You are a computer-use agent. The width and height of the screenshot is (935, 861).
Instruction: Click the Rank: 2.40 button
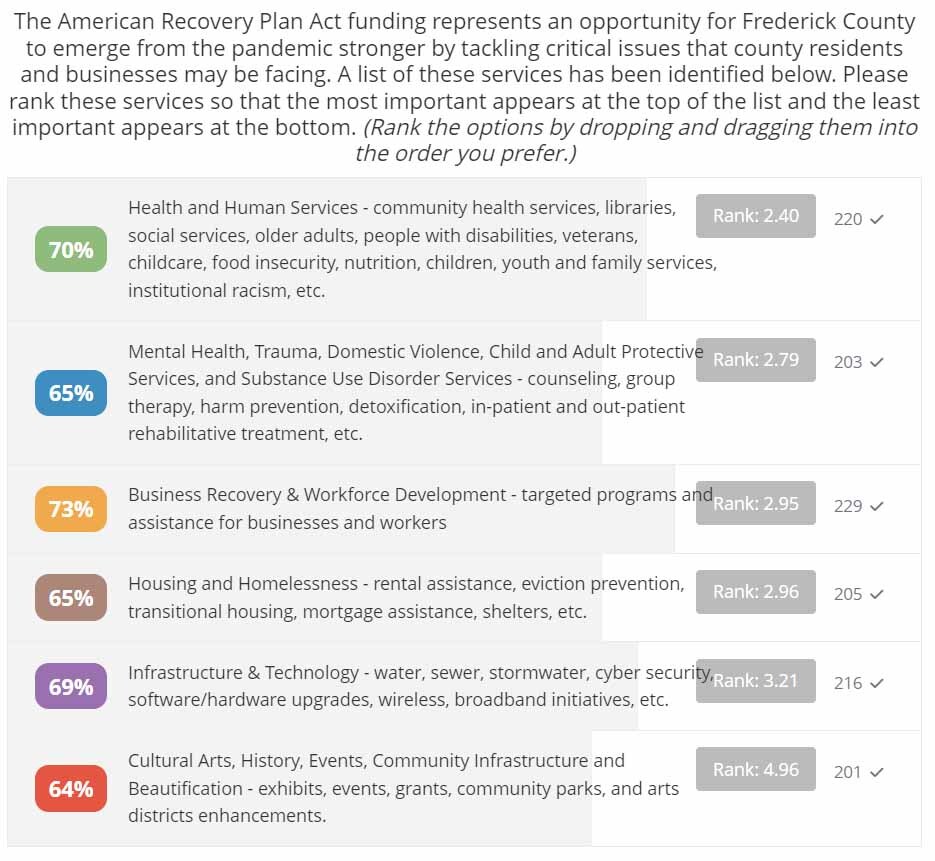coord(756,216)
